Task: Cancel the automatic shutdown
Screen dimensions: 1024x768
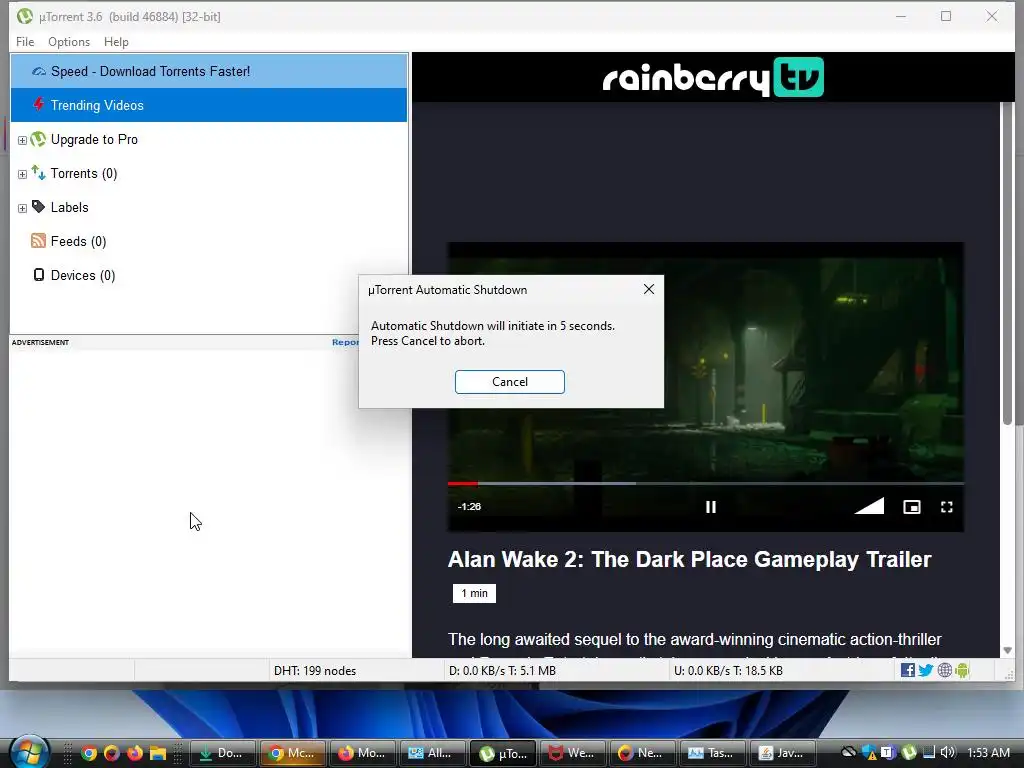Action: (509, 382)
